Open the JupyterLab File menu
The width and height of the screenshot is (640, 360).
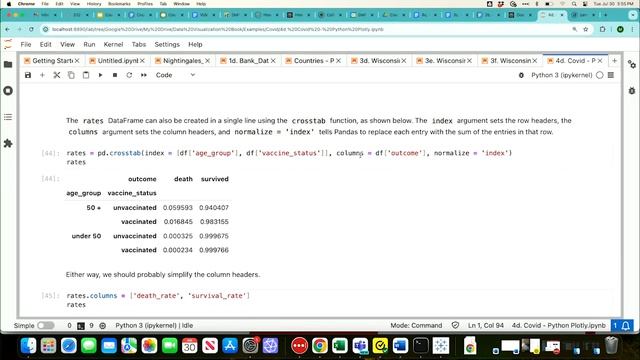click(26, 44)
